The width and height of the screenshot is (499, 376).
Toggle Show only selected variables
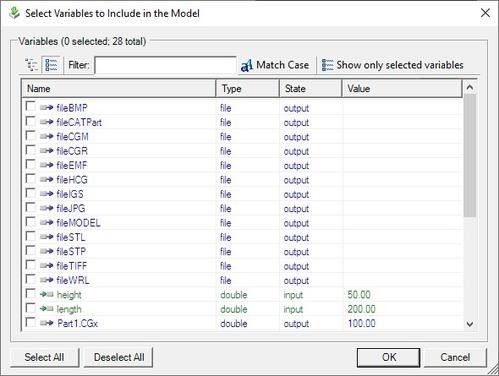pos(392,65)
